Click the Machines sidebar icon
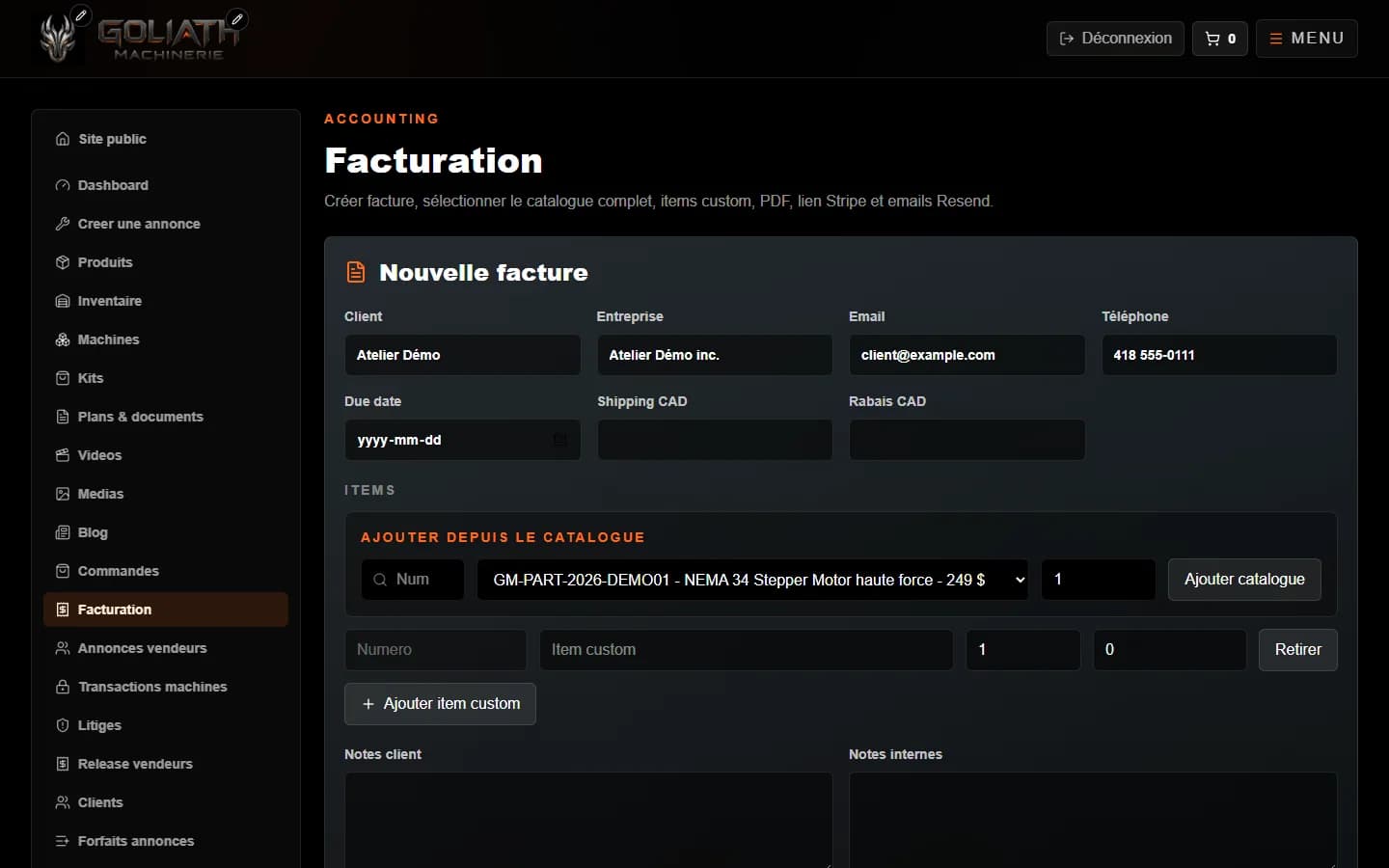1389x868 pixels. click(63, 339)
